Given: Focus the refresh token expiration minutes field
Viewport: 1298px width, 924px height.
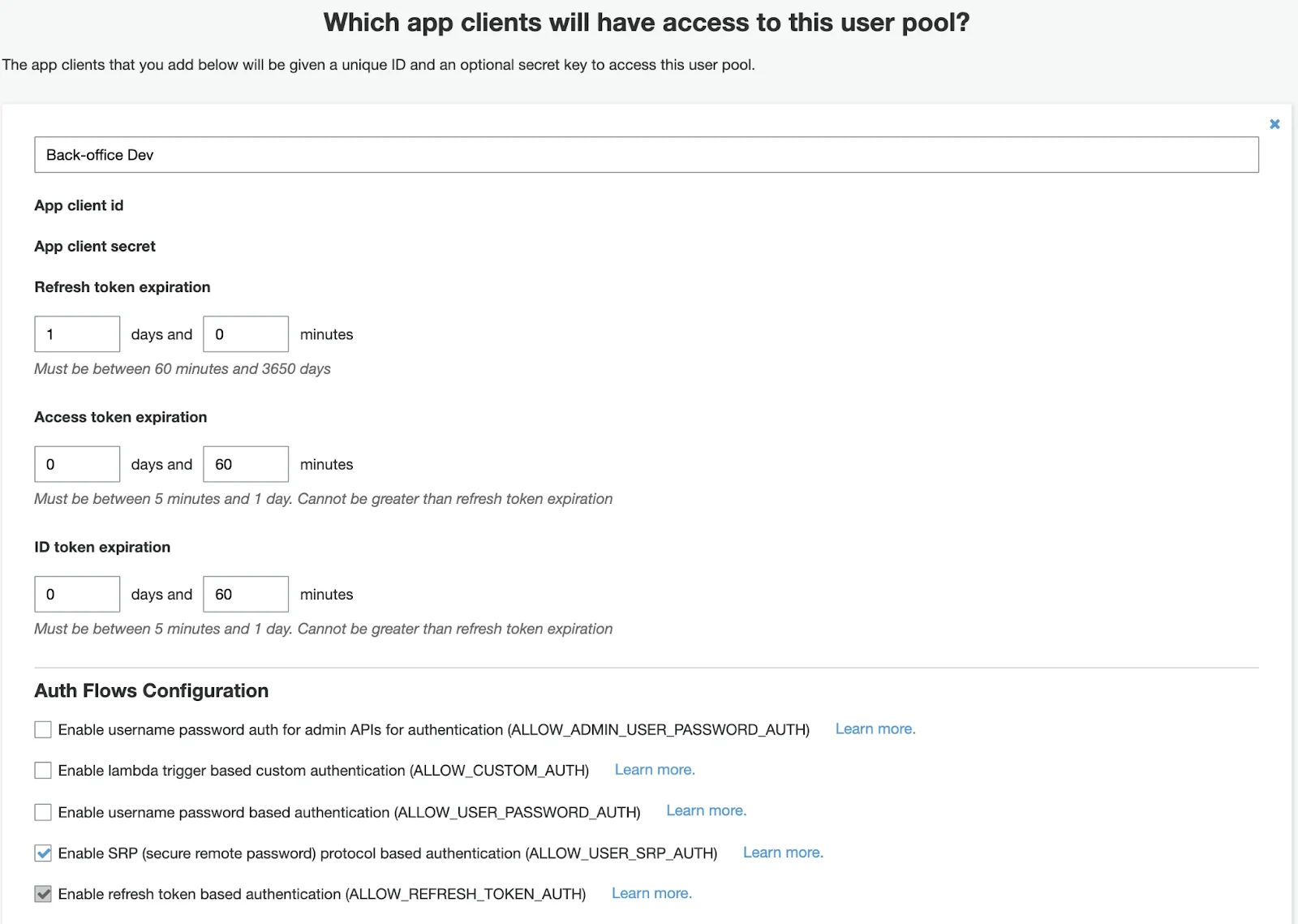Looking at the screenshot, I should coord(246,334).
